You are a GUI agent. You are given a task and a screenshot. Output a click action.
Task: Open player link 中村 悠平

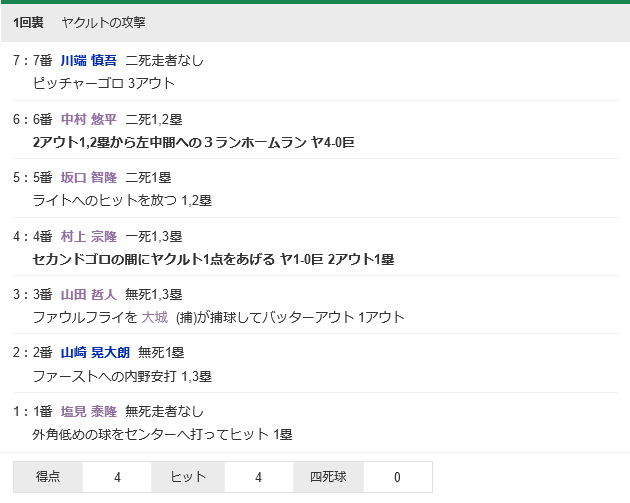[89, 119]
